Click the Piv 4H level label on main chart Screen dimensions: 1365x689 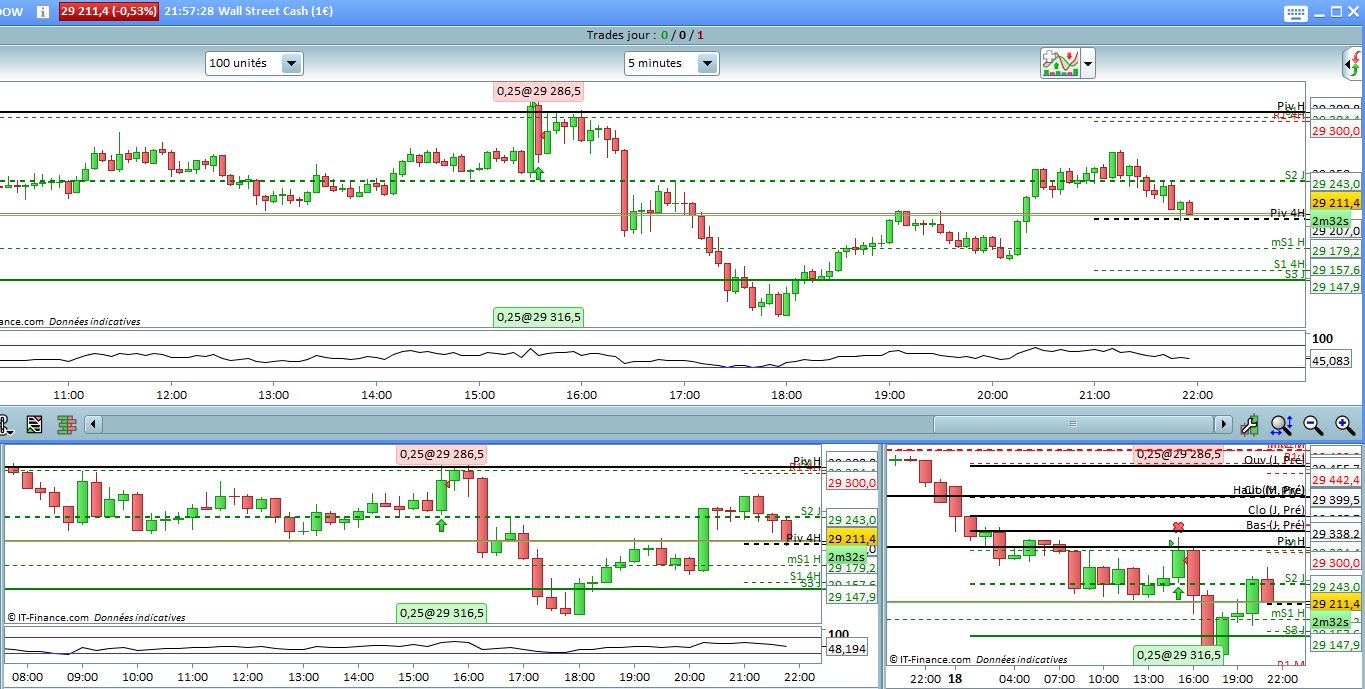[1287, 213]
